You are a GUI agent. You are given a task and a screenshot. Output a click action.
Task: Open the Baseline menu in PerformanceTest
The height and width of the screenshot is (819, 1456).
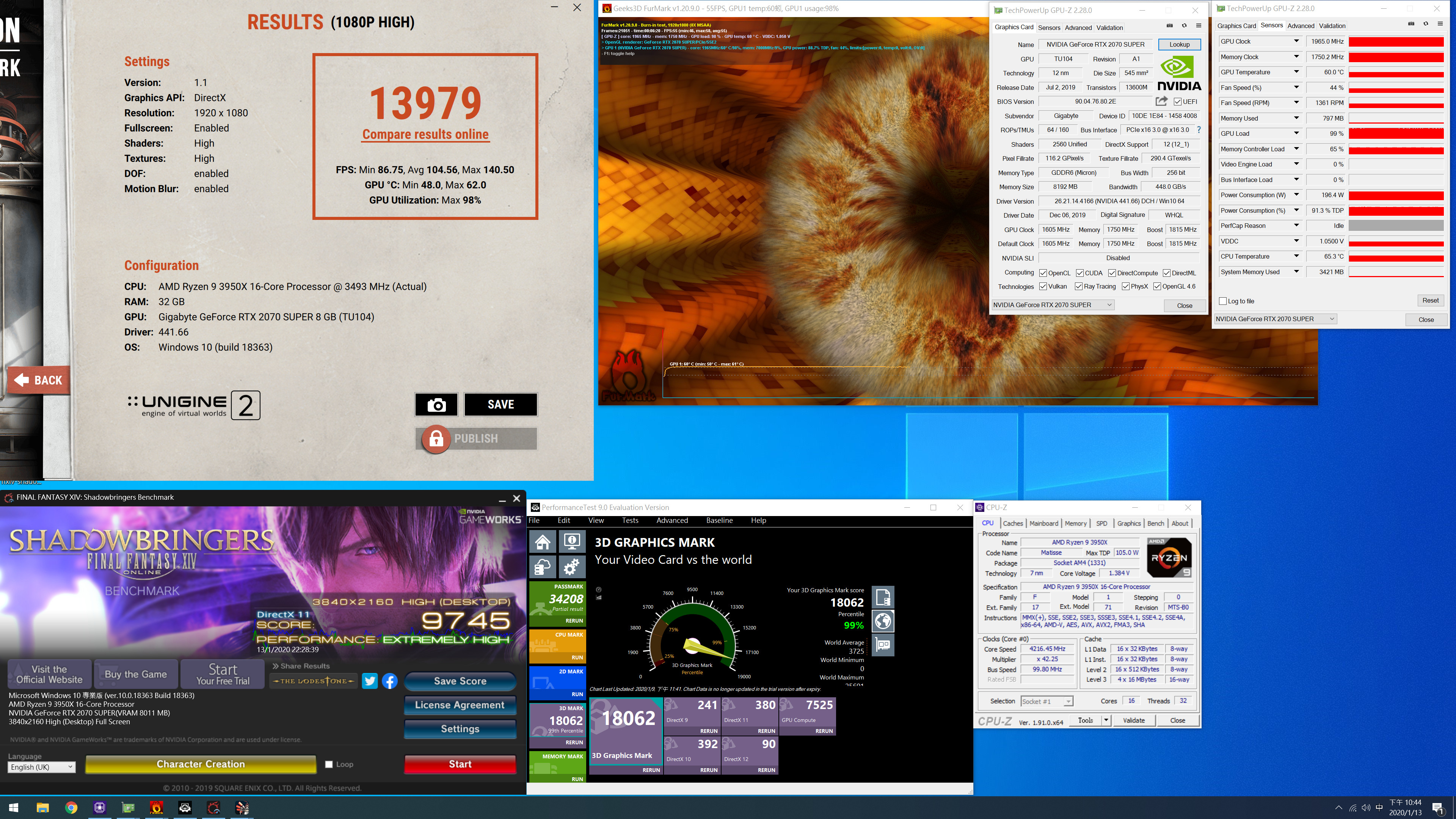click(x=719, y=521)
